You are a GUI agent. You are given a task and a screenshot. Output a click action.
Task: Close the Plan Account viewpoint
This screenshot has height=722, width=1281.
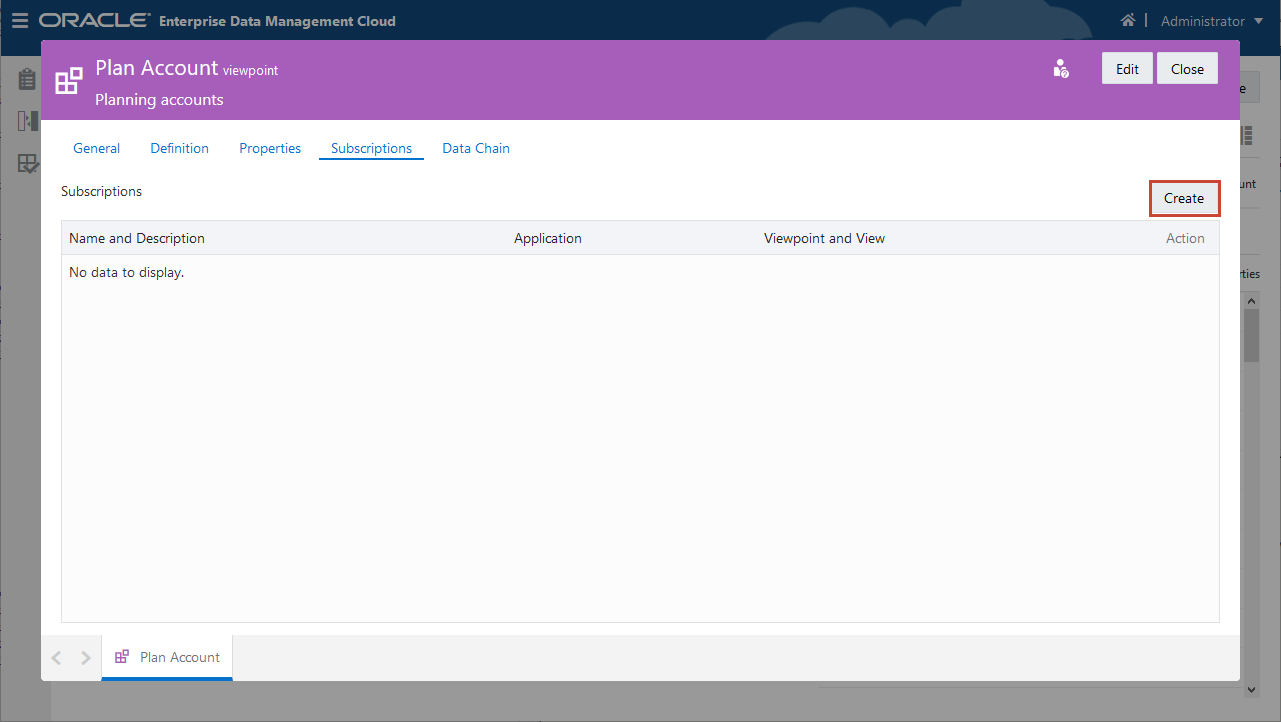pyautogui.click(x=1187, y=68)
